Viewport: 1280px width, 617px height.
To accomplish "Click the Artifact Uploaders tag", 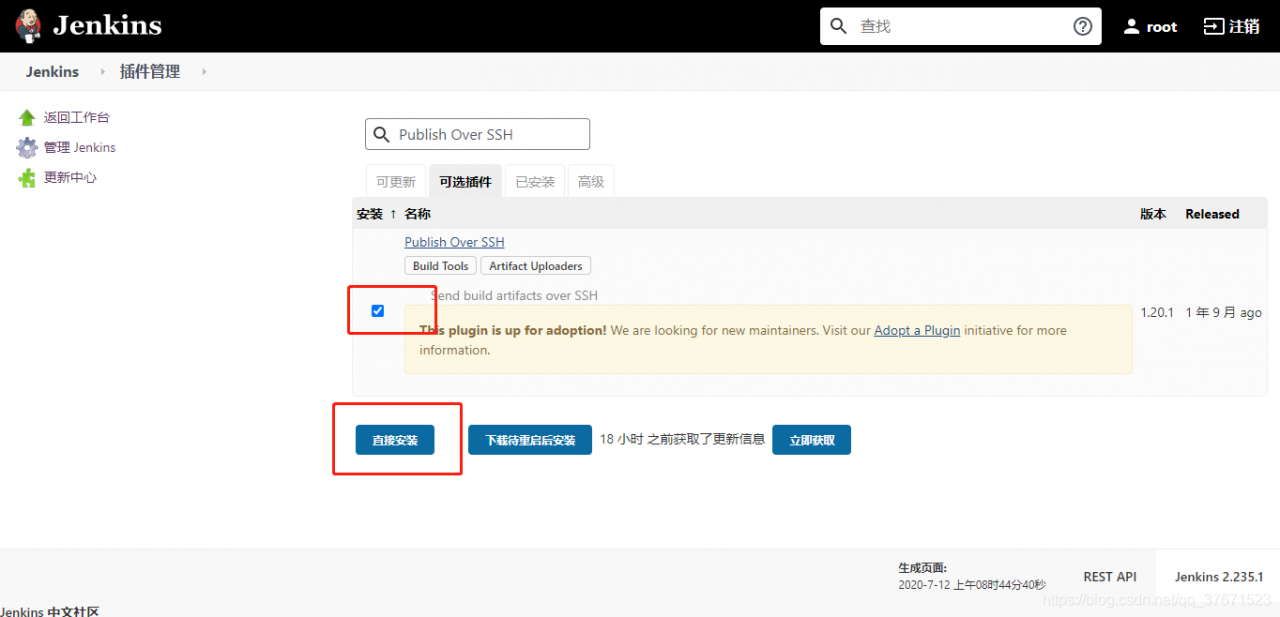I will pos(536,266).
